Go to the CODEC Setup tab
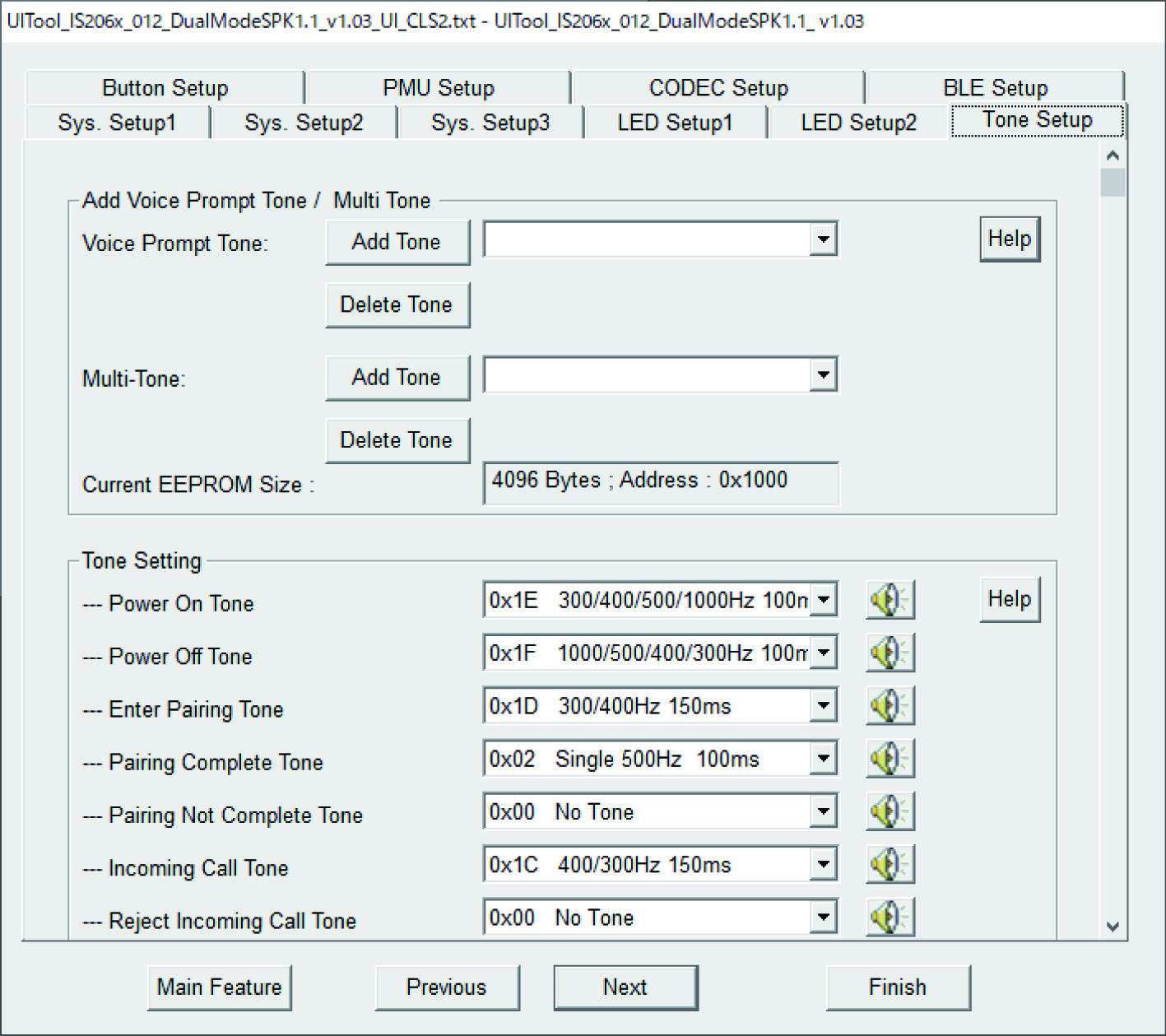1166x1036 pixels. pyautogui.click(x=718, y=88)
